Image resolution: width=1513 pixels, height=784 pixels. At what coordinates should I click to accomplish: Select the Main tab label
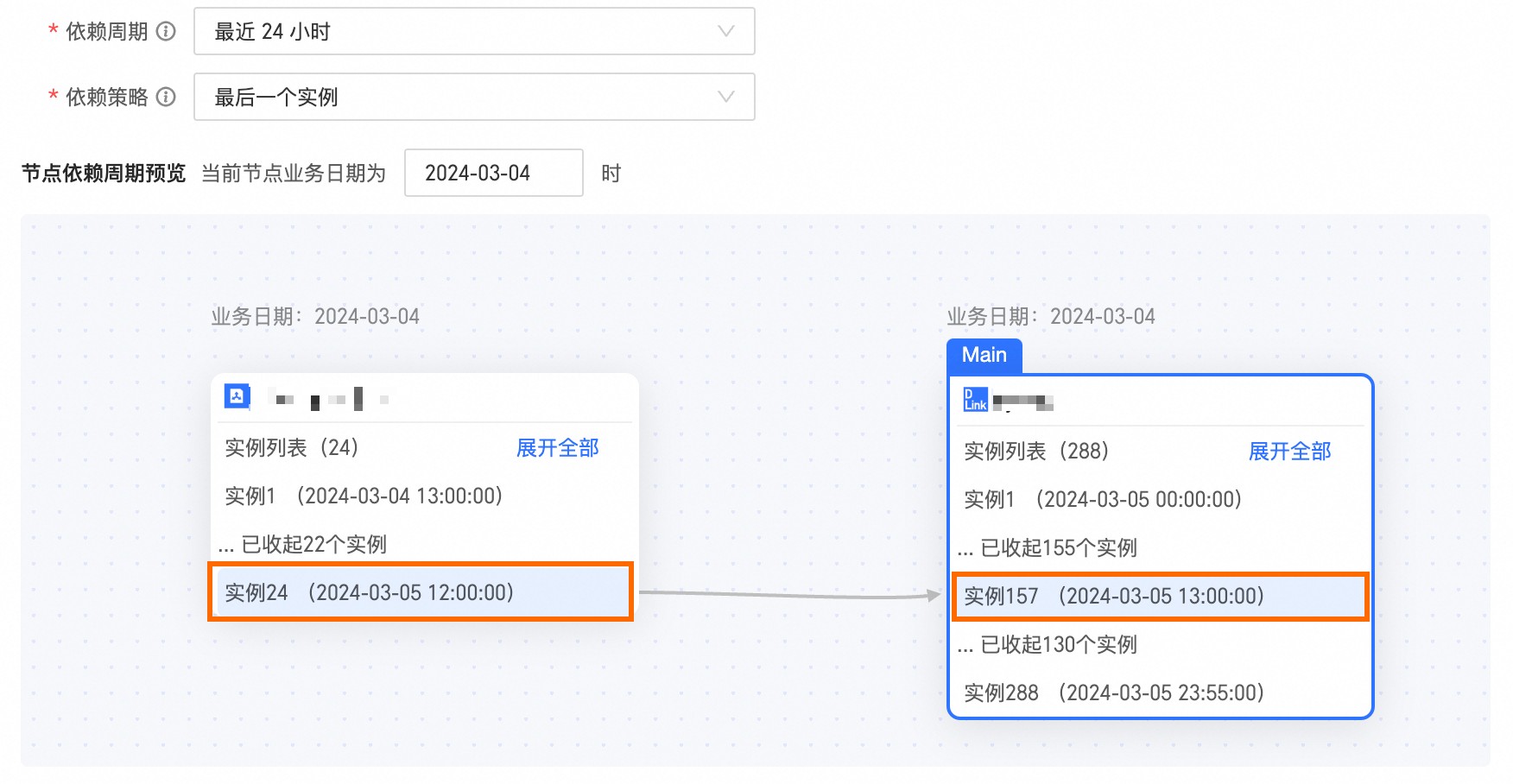[984, 356]
